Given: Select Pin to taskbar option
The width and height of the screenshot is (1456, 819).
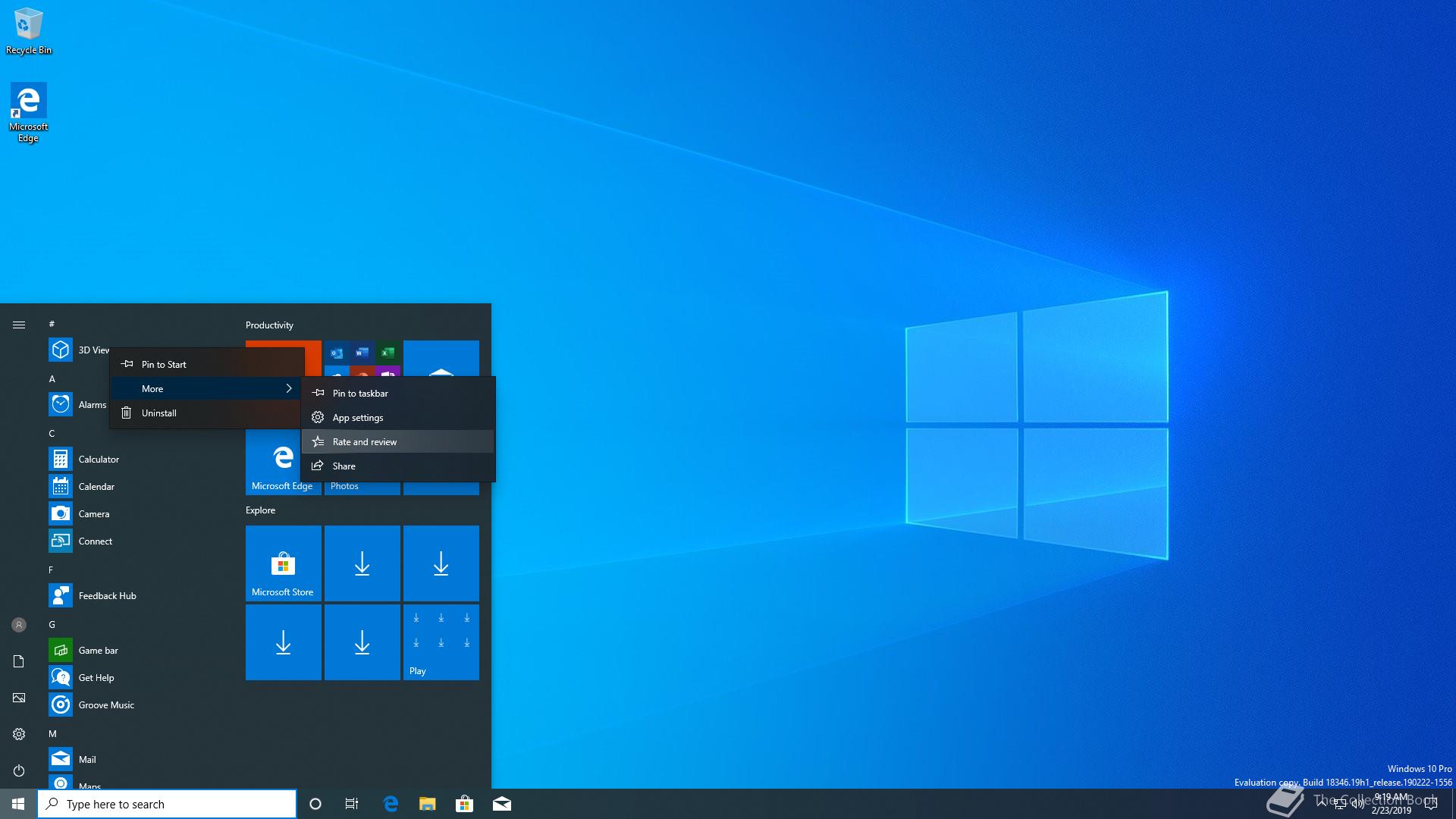Looking at the screenshot, I should click(x=360, y=394).
